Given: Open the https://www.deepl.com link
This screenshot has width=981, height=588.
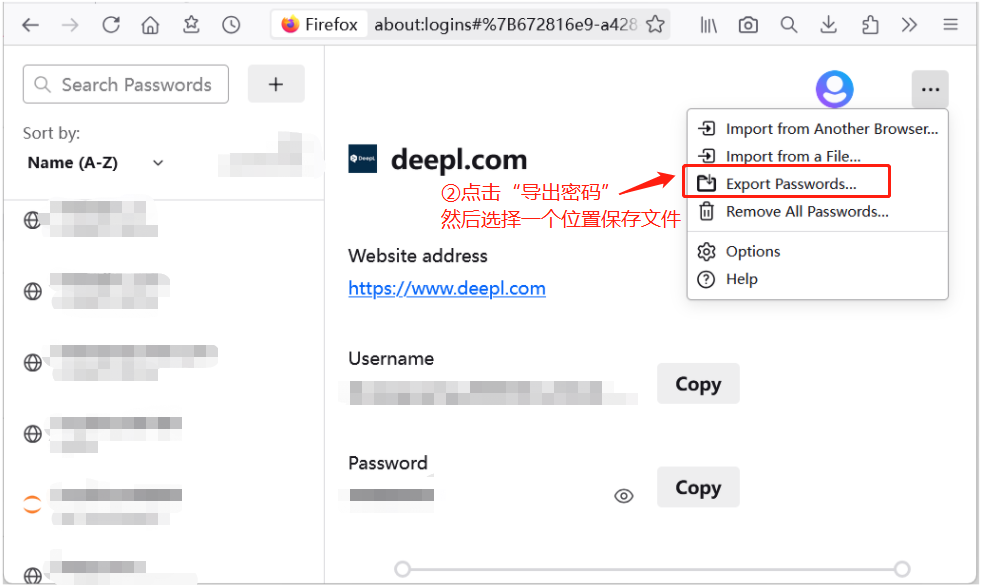Looking at the screenshot, I should tap(447, 288).
